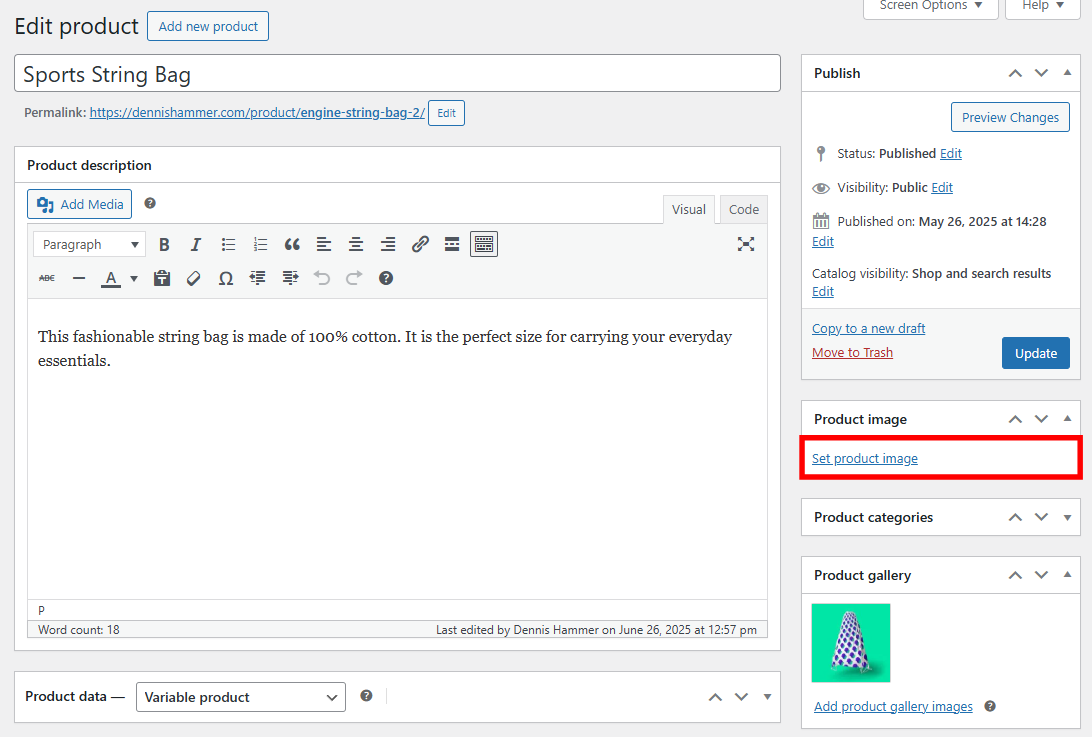The width and height of the screenshot is (1092, 737).
Task: Open the Paragraph format dropdown
Action: pyautogui.click(x=88, y=243)
